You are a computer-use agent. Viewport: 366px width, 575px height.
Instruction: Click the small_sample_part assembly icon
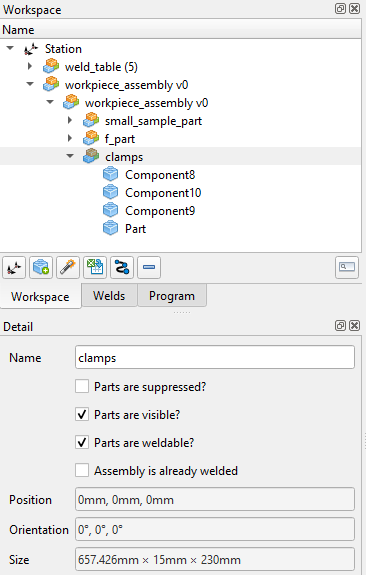[x=91, y=121]
